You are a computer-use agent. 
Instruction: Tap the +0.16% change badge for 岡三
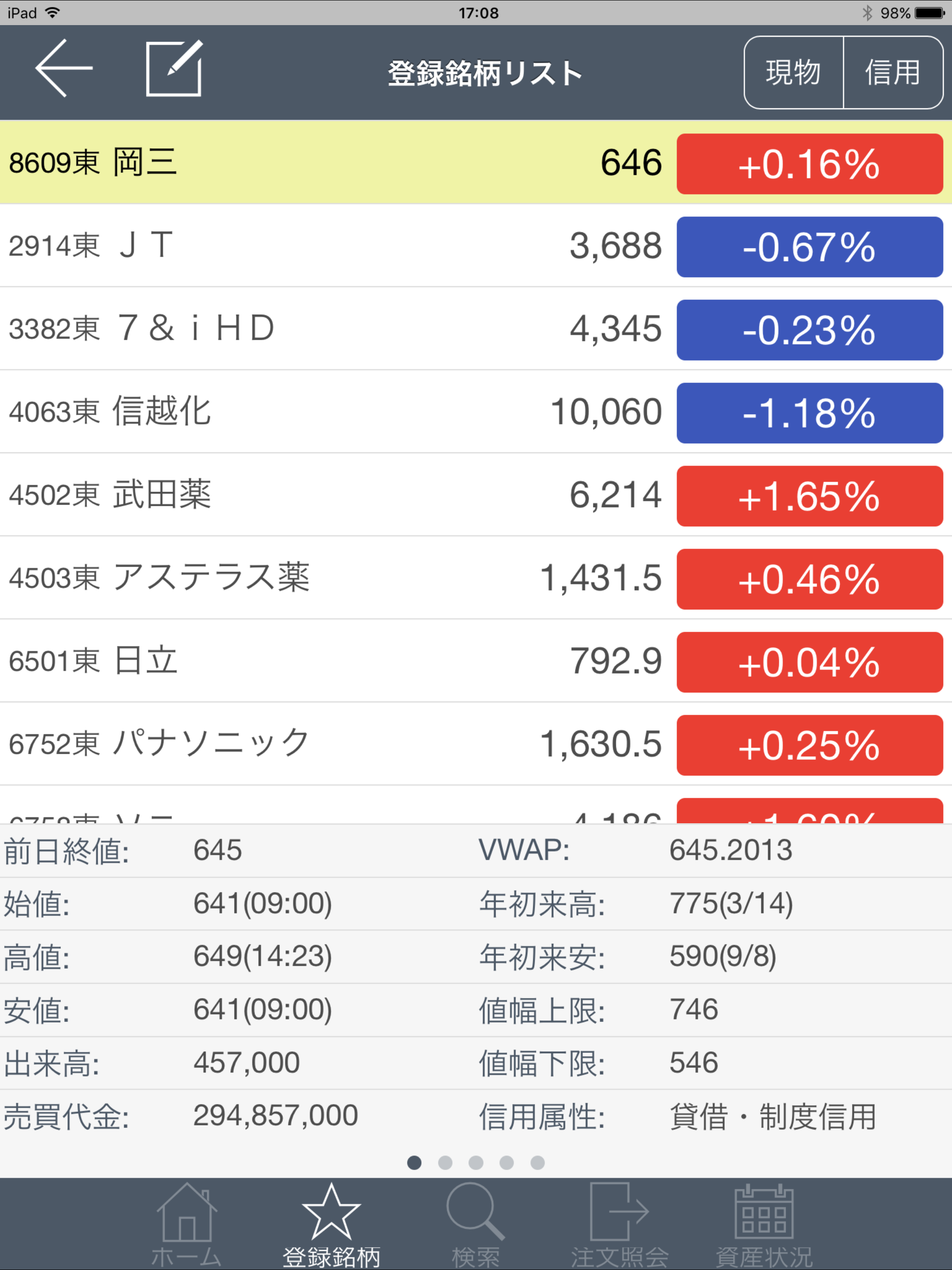810,164
